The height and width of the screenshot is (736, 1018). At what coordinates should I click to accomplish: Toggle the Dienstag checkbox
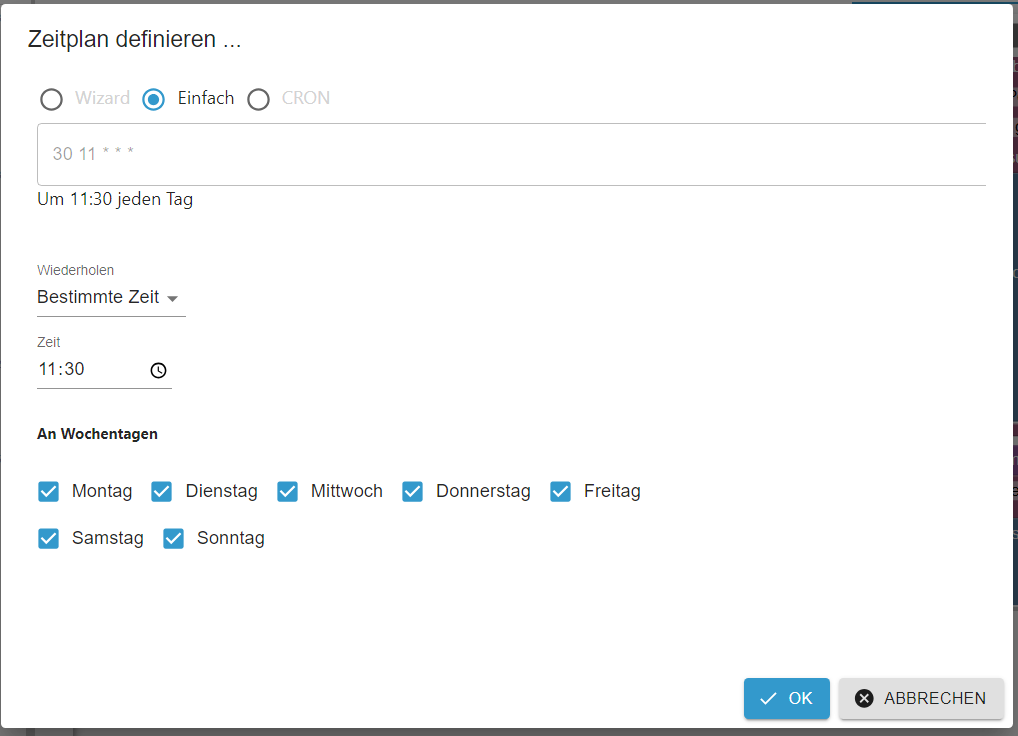coord(162,492)
